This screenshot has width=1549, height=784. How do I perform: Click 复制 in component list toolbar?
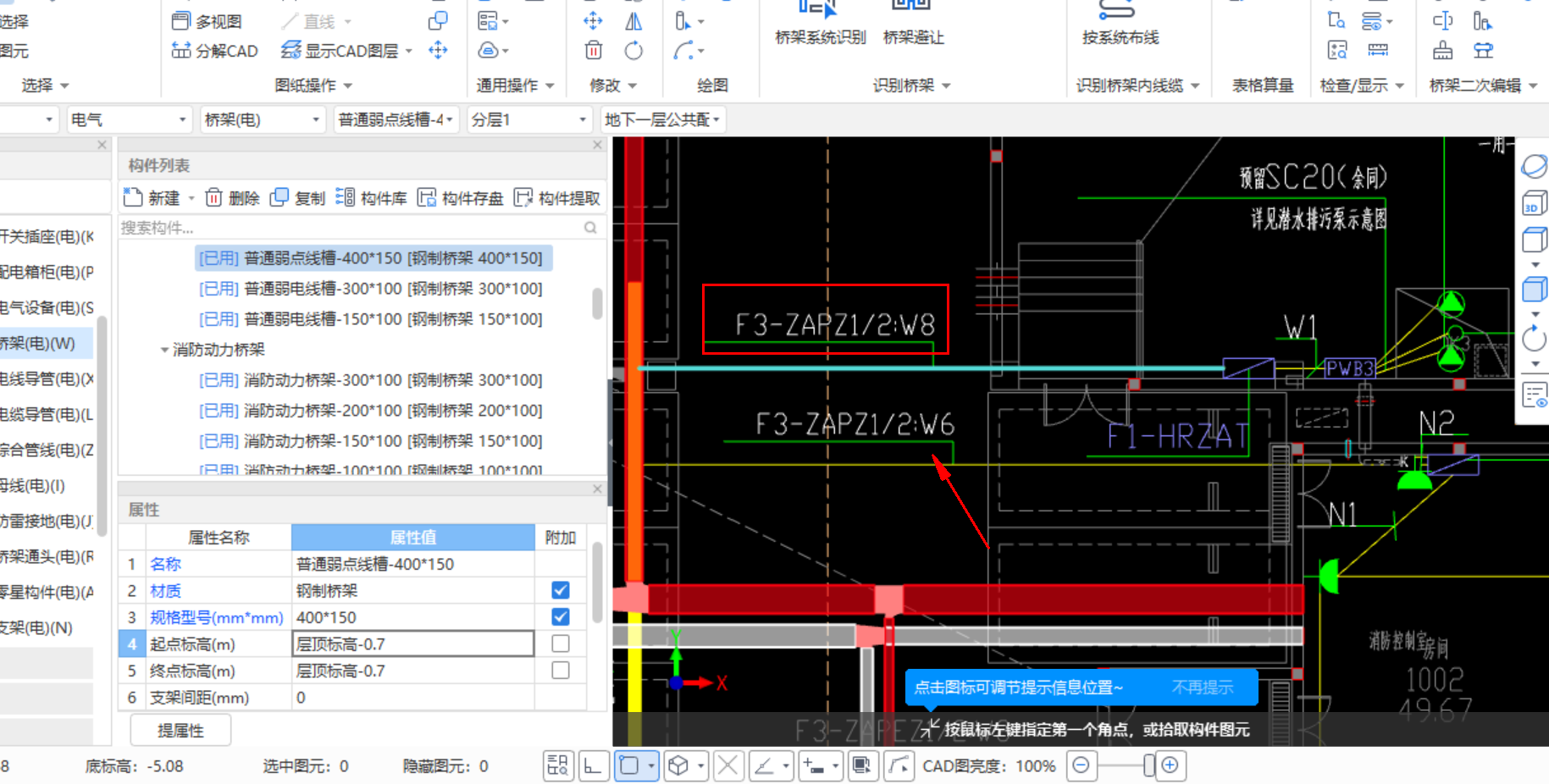click(x=297, y=197)
